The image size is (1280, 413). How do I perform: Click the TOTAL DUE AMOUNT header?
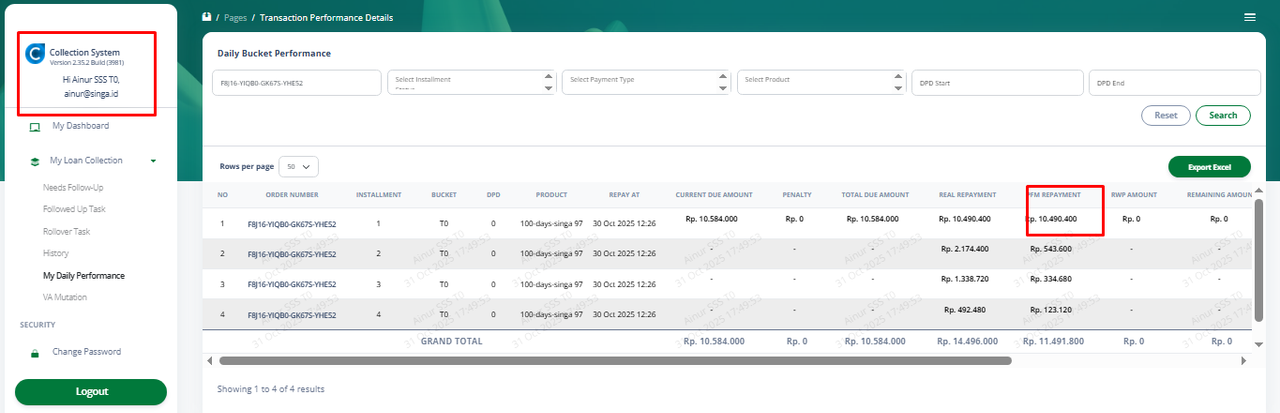875,195
